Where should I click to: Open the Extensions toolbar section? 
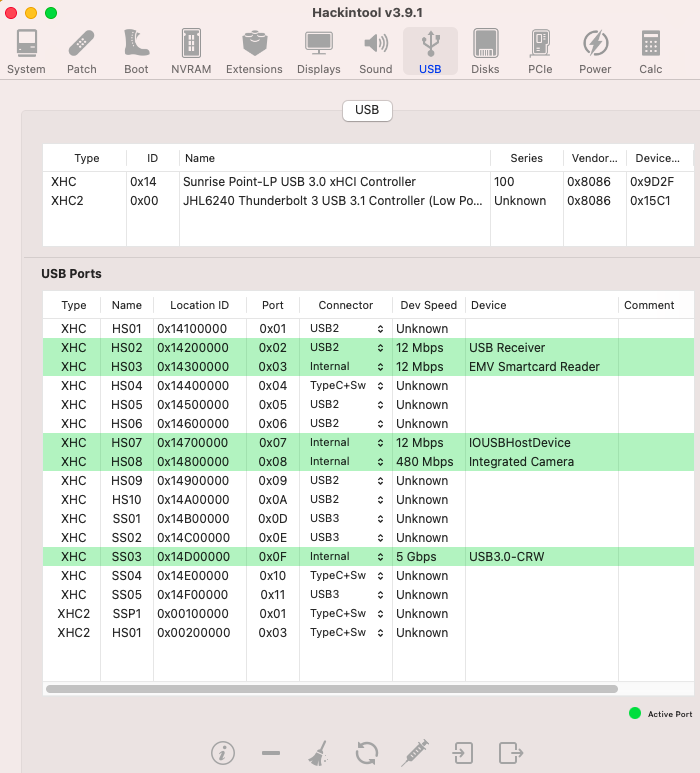coord(254,51)
